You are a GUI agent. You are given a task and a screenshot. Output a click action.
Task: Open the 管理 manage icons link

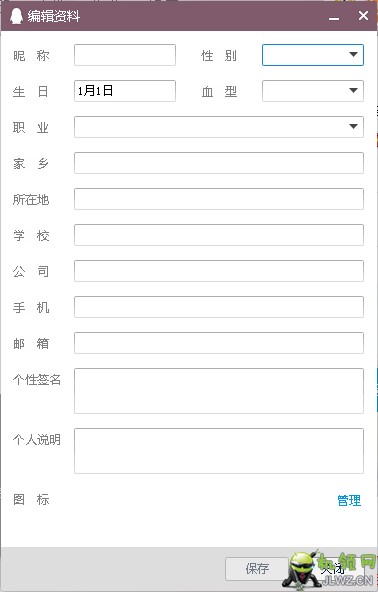(x=349, y=500)
